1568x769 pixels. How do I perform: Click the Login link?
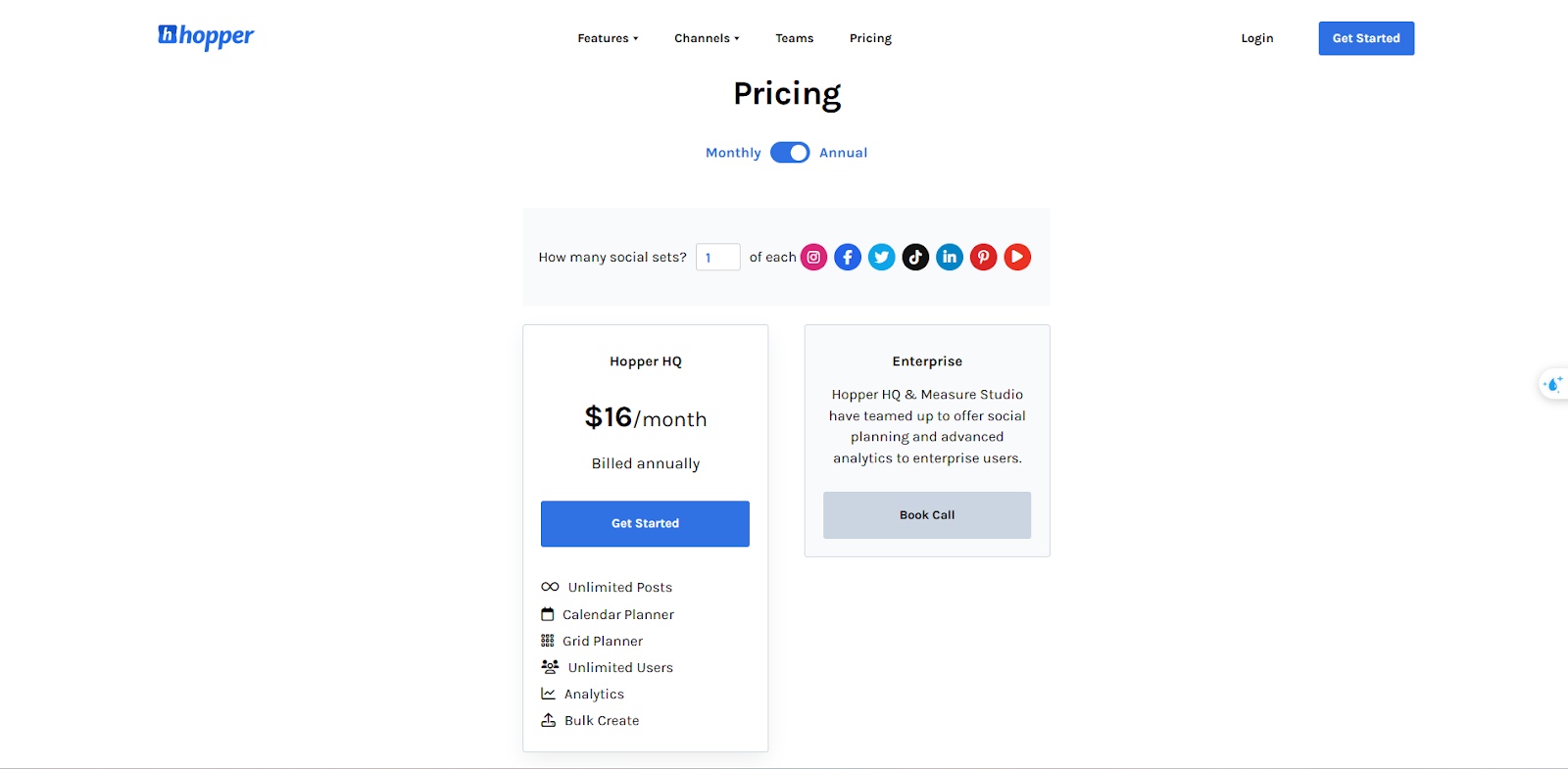click(x=1257, y=38)
